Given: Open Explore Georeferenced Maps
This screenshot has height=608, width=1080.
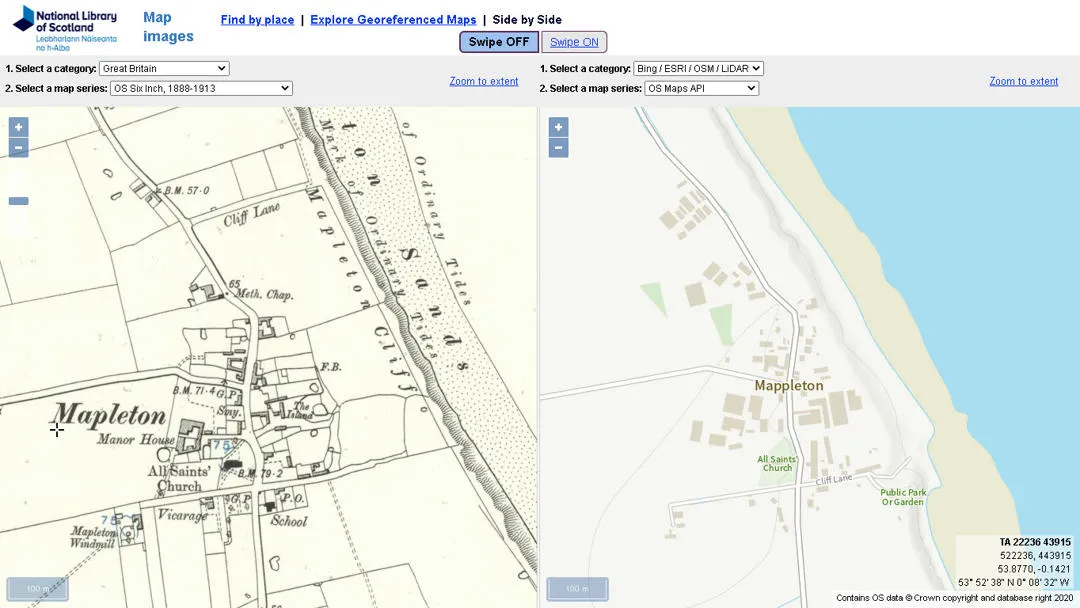Looking at the screenshot, I should (392, 19).
